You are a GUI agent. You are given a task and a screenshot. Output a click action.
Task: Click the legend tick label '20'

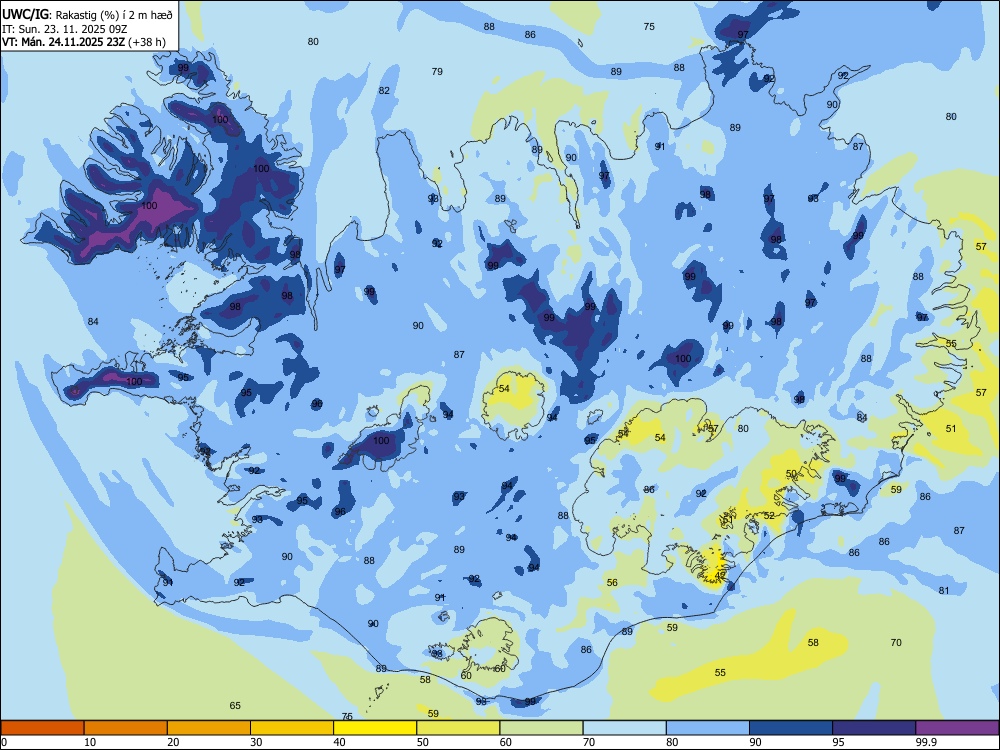pyautogui.click(x=173, y=742)
